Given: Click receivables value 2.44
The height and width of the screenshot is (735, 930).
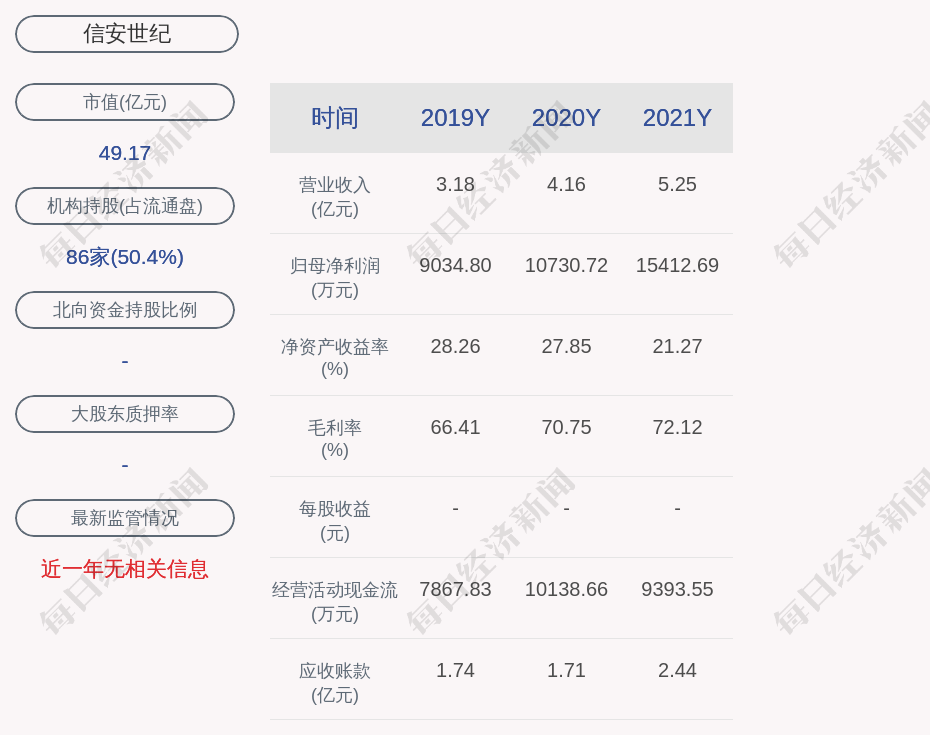Looking at the screenshot, I should [677, 670].
